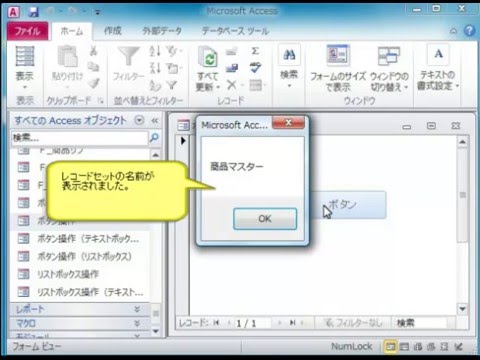Minimize the ribbon with caret icon
Viewport: 480px width, 360px height.
click(x=453, y=31)
